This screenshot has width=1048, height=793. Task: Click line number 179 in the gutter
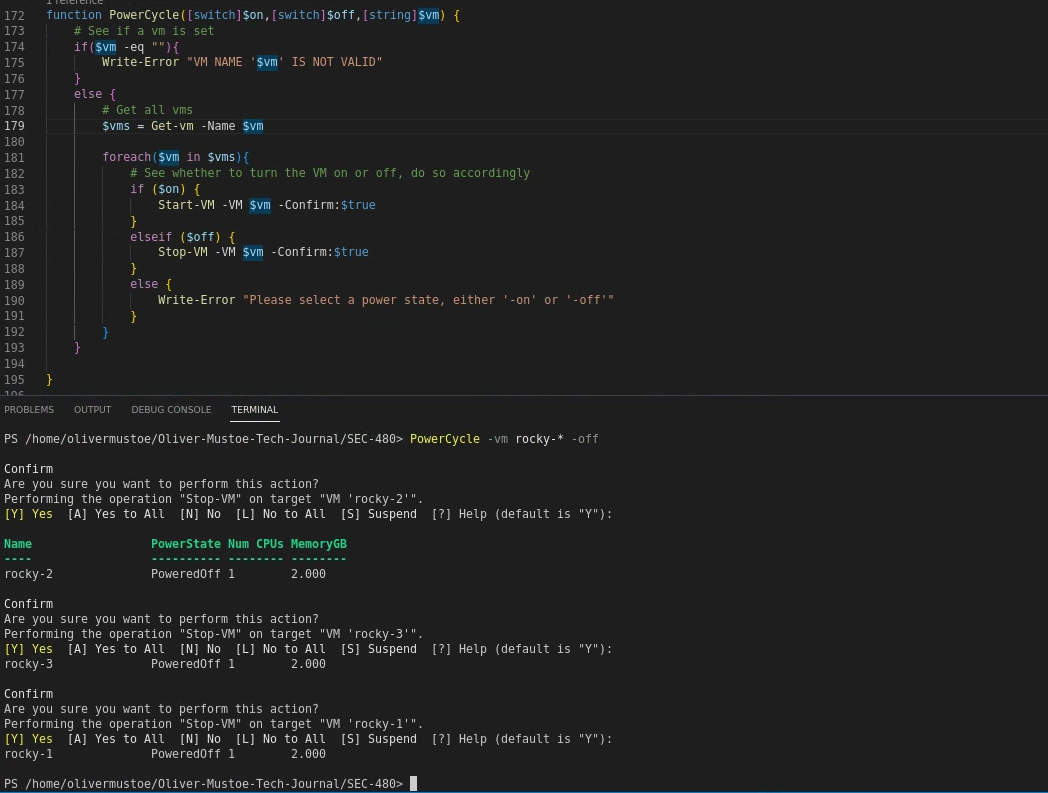[14, 126]
